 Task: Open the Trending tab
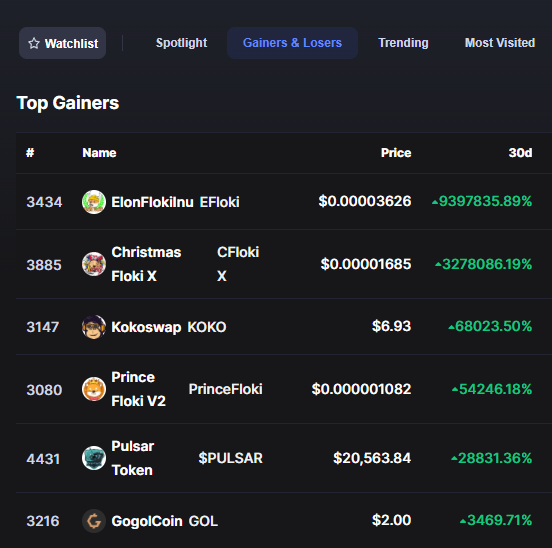[x=403, y=43]
